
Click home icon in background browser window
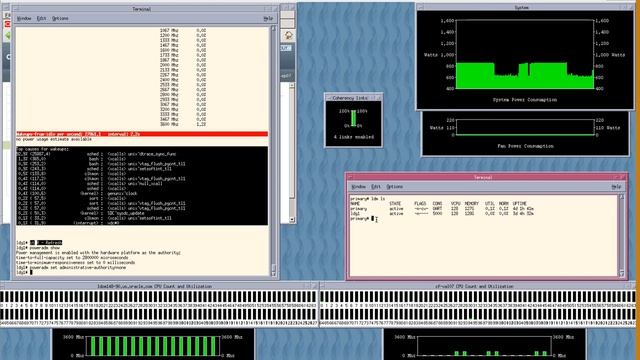click(x=288, y=36)
